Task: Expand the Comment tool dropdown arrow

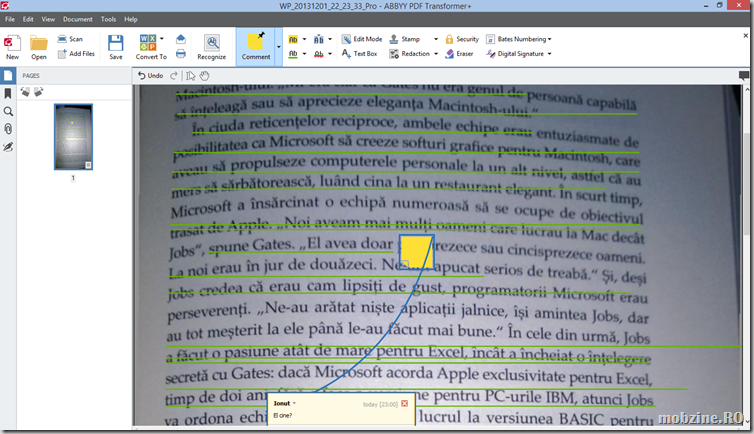Action: point(278,47)
